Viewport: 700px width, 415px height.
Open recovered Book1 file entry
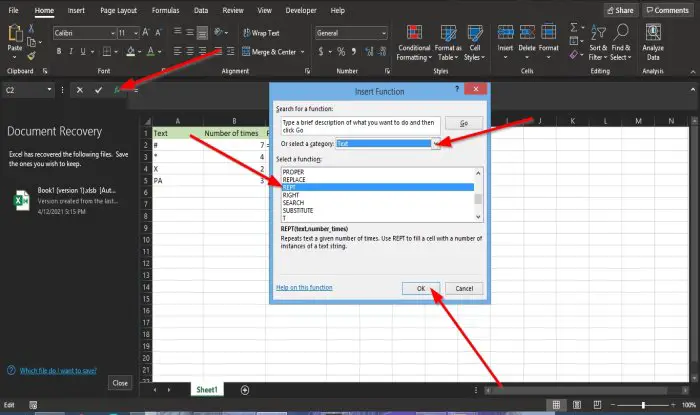(67, 201)
